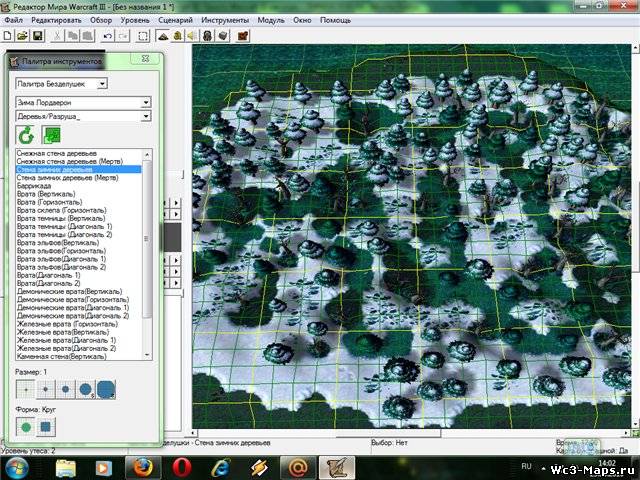Select the largest brush size

(105, 387)
